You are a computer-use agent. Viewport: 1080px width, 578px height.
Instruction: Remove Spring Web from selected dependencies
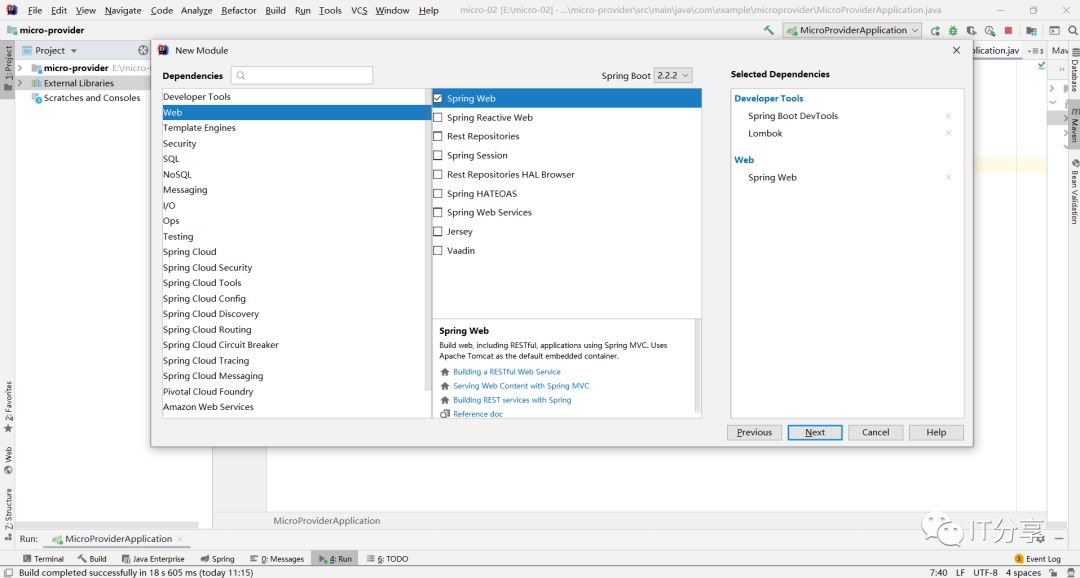click(x=948, y=178)
